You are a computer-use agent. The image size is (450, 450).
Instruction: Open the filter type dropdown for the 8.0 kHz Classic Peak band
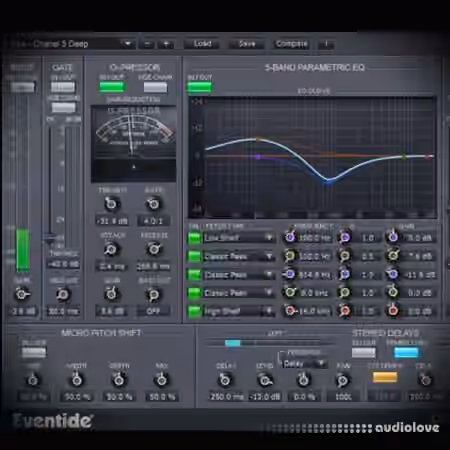pyautogui.click(x=239, y=293)
